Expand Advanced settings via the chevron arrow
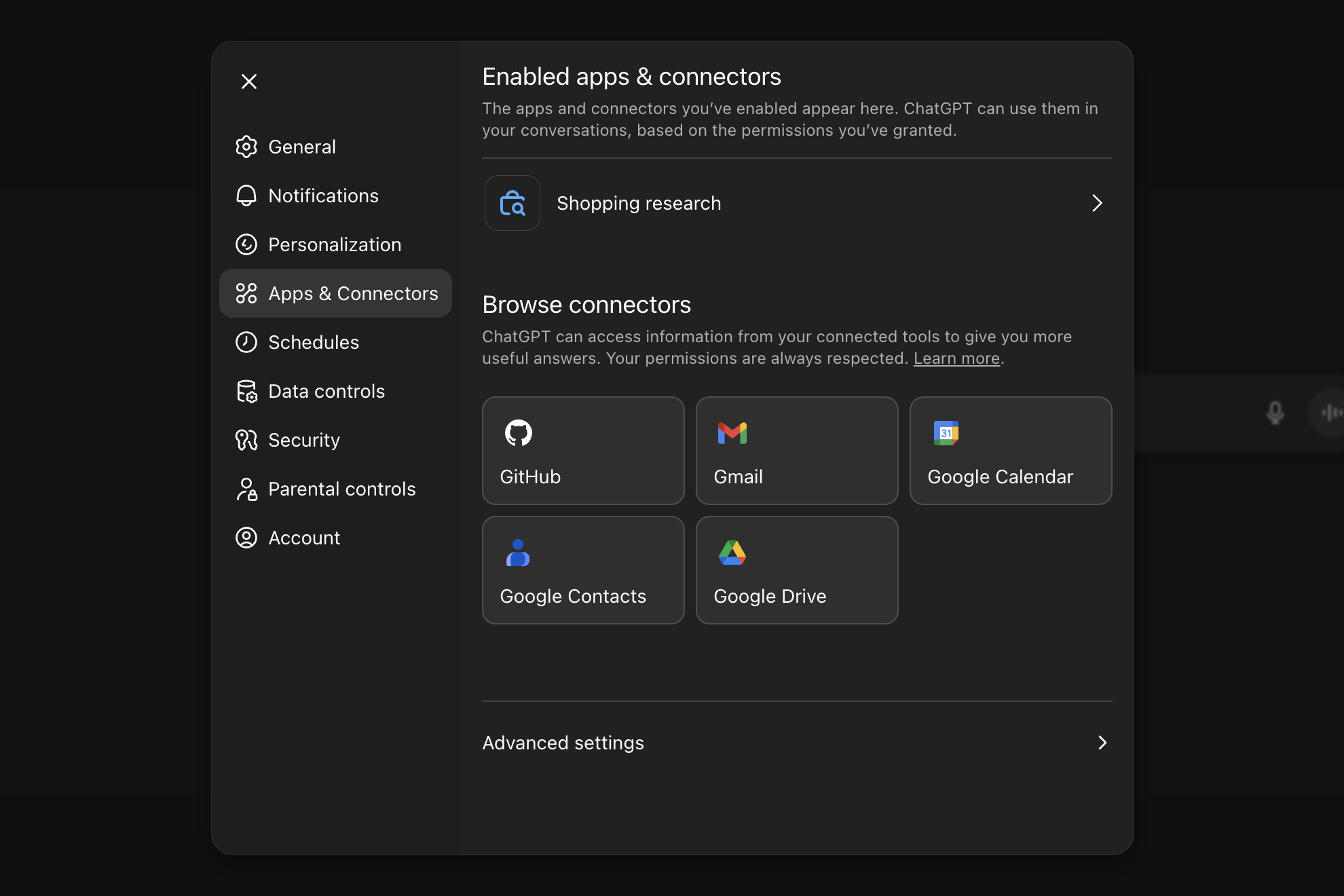This screenshot has width=1344, height=896. [1102, 743]
